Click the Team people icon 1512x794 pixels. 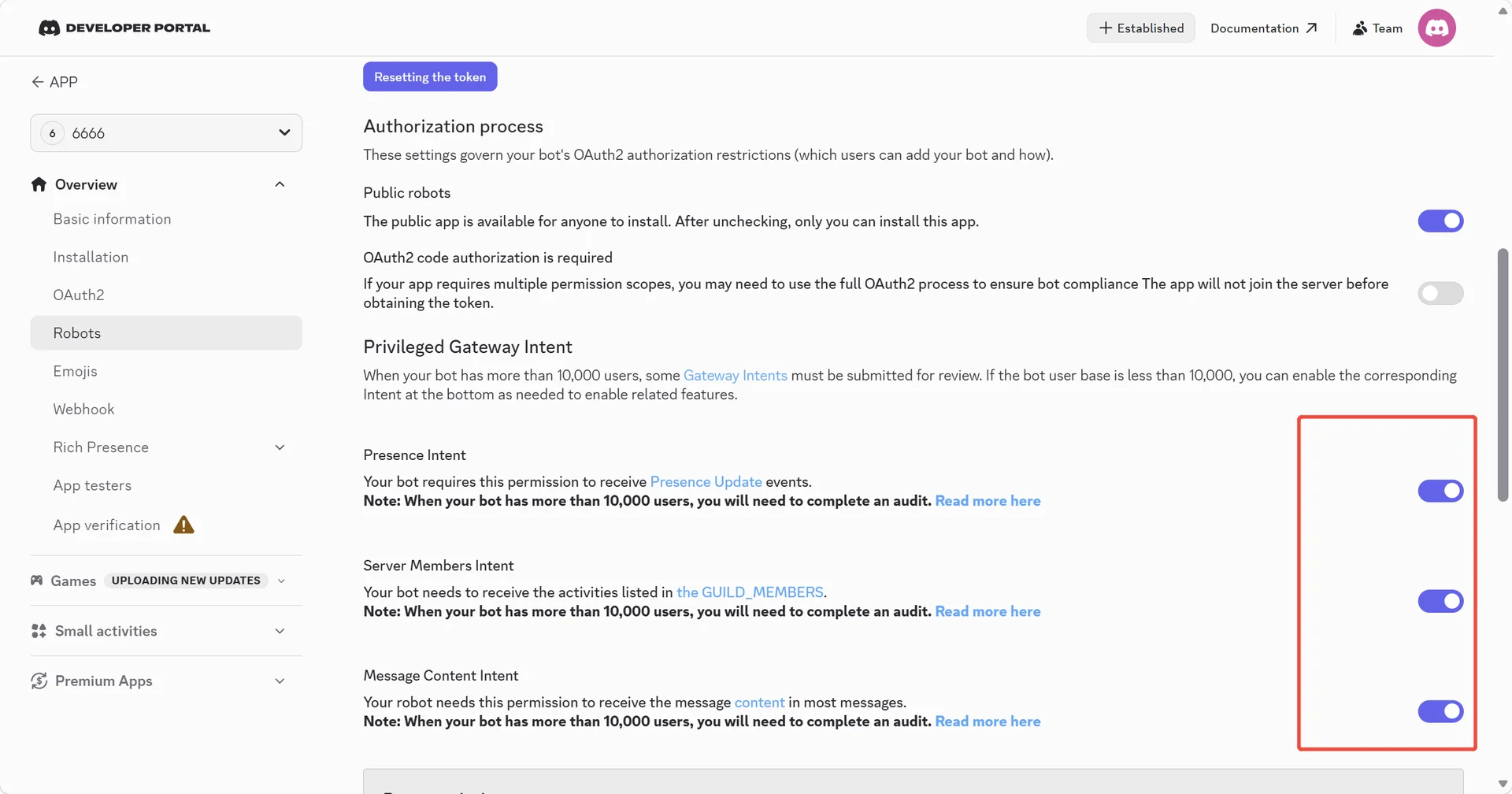[1359, 28]
